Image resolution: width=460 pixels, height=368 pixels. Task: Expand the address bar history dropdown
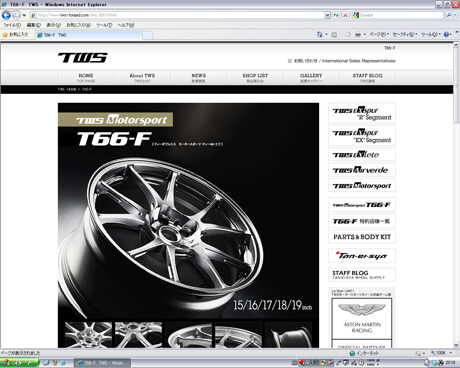click(x=327, y=15)
